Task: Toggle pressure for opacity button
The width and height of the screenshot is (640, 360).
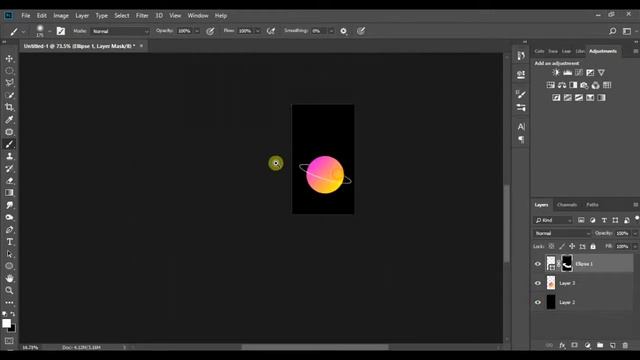Action: tap(210, 31)
